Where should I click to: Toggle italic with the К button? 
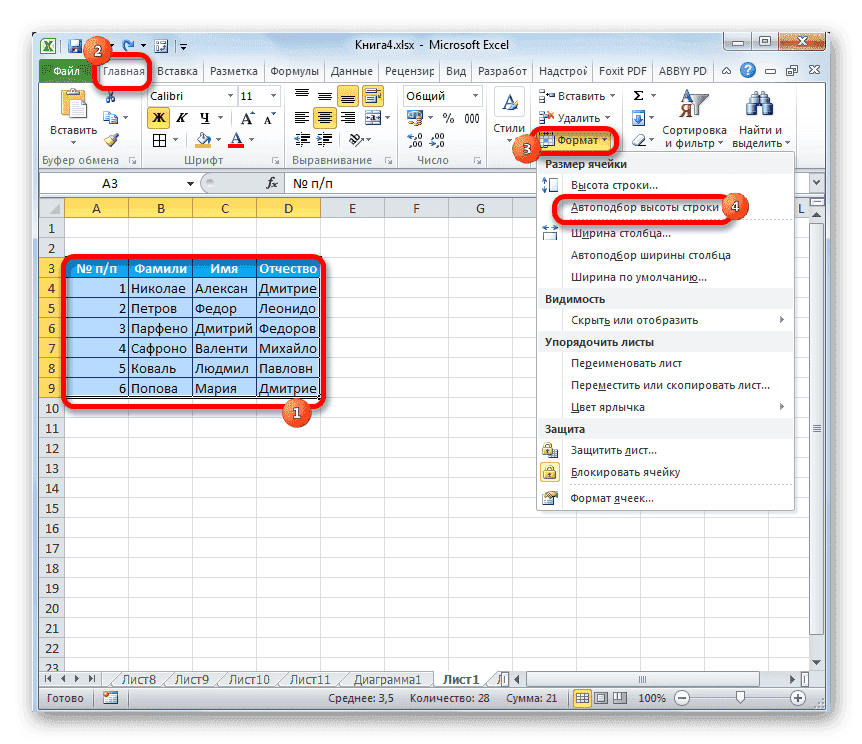(x=182, y=117)
